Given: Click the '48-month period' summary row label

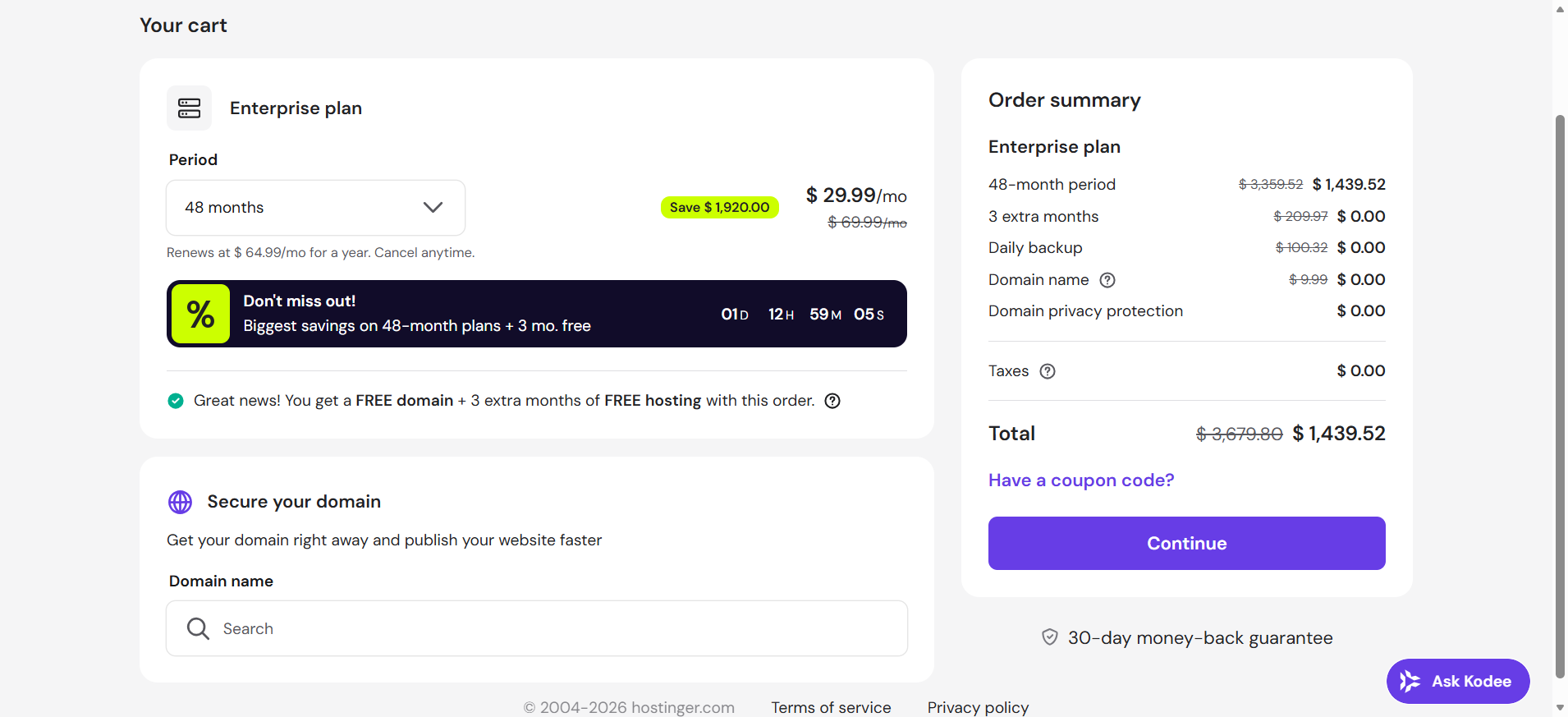Looking at the screenshot, I should coord(1052,185).
